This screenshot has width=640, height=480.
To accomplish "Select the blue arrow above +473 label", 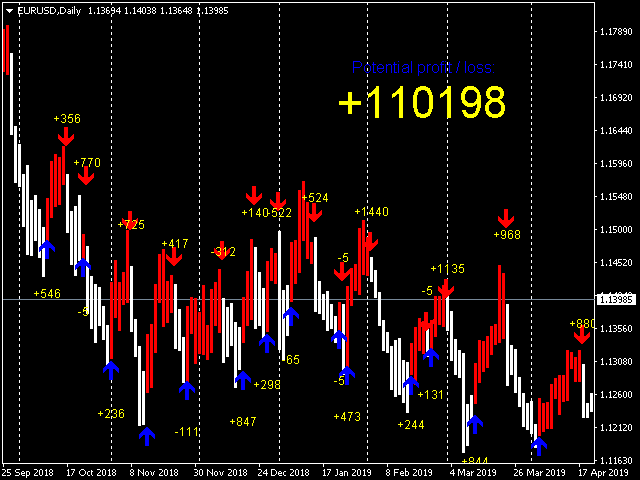I will coord(347,376).
